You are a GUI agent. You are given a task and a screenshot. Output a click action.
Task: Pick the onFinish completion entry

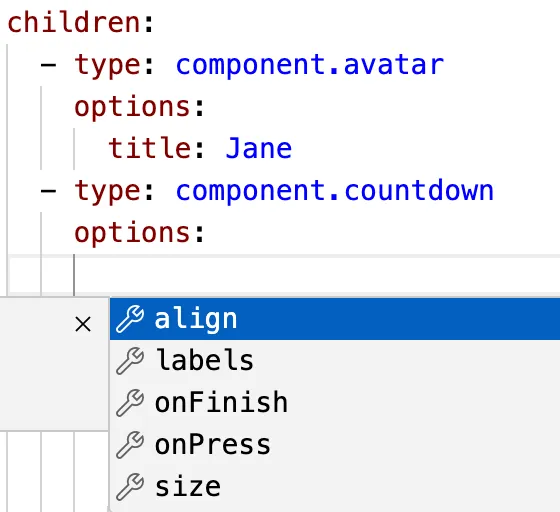335,403
